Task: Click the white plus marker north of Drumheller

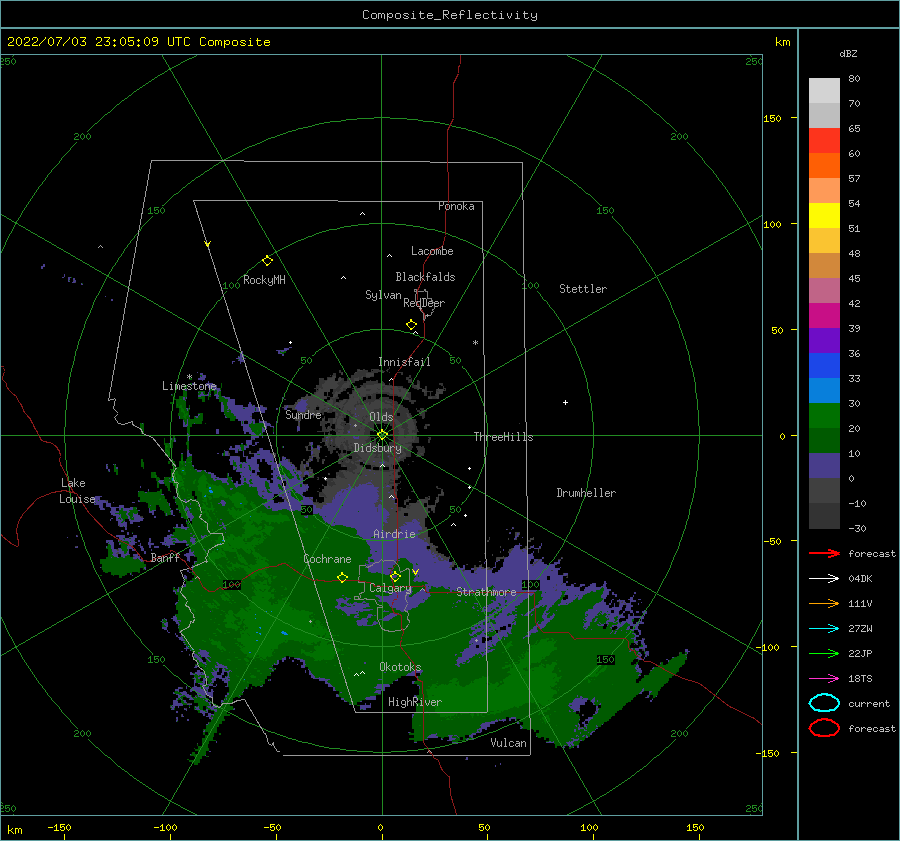Action: [x=565, y=402]
